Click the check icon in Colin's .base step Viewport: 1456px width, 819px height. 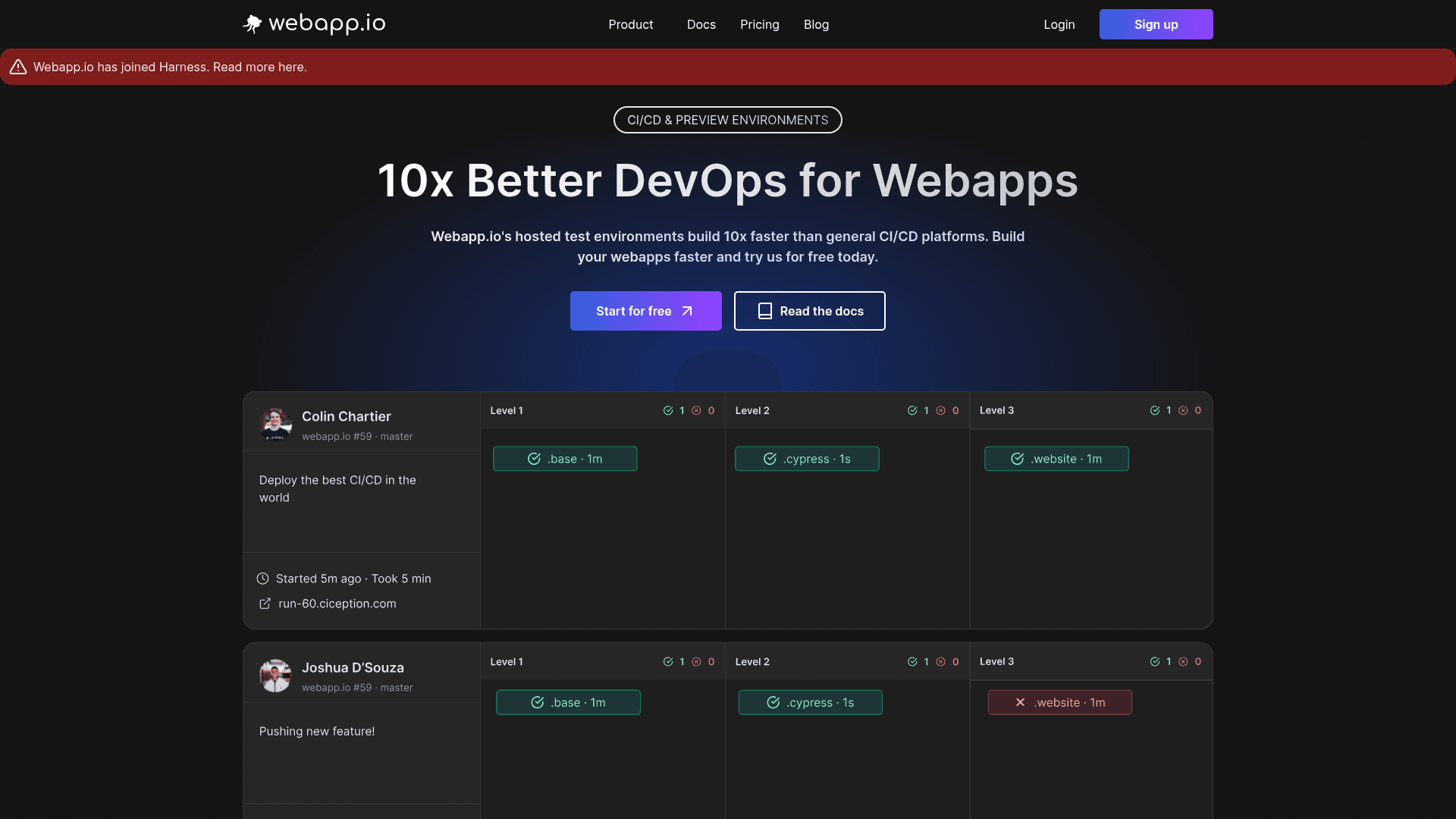534,459
